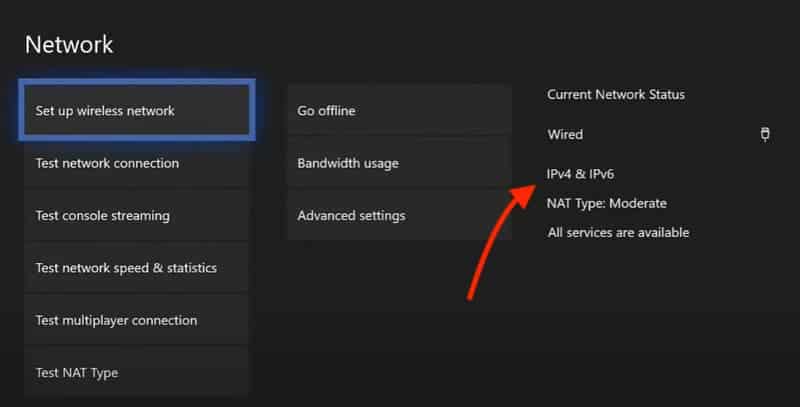Choose Test network speed & statistics
Viewport: 800px width, 407px height.
click(137, 268)
